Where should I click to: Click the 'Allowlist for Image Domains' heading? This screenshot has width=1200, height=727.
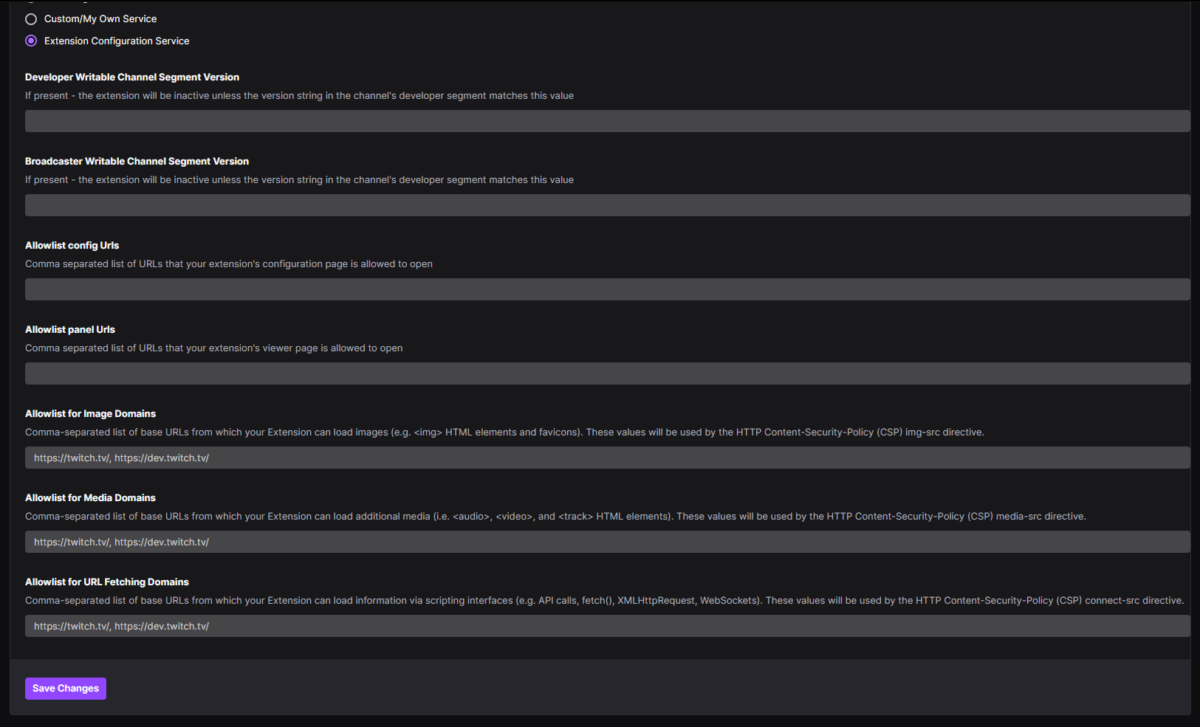click(90, 413)
